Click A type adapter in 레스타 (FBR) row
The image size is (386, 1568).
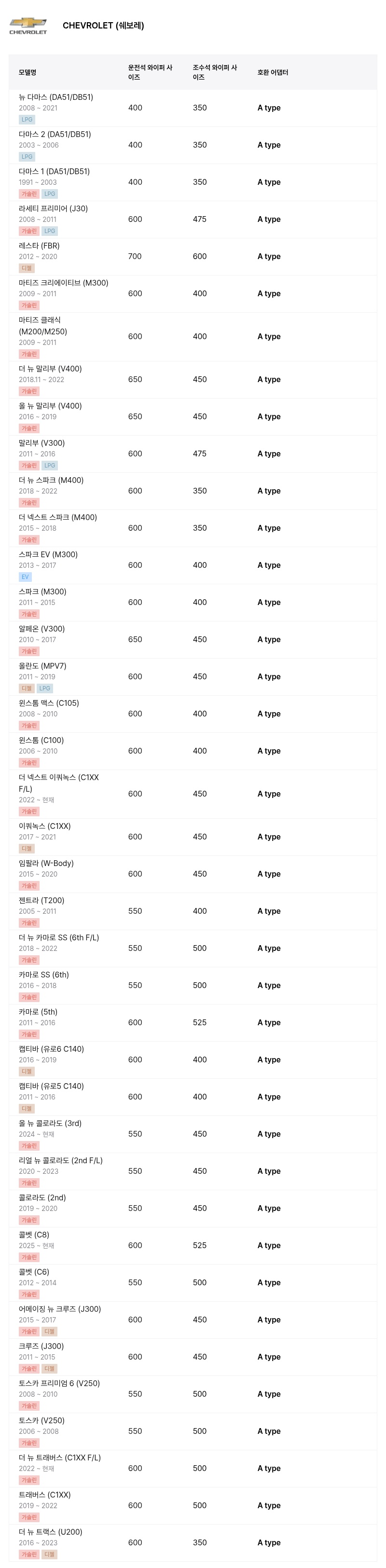(x=269, y=256)
